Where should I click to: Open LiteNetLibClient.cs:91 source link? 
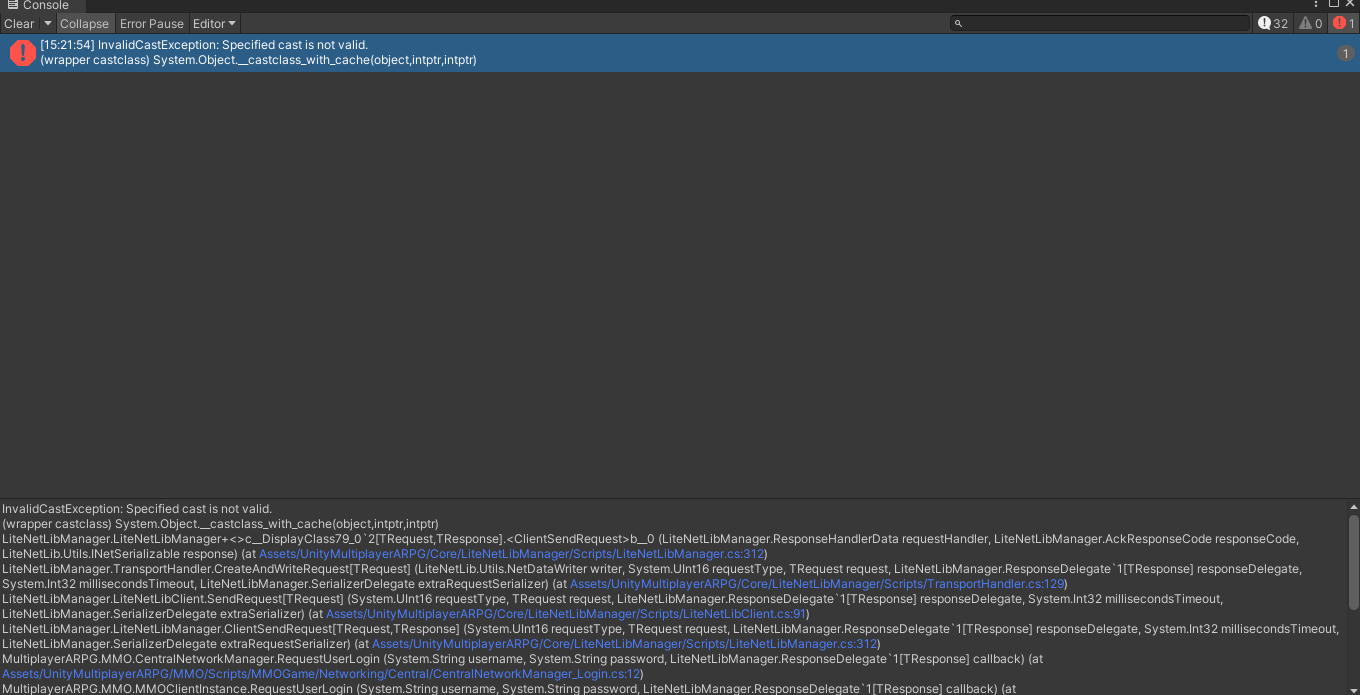[x=566, y=614]
